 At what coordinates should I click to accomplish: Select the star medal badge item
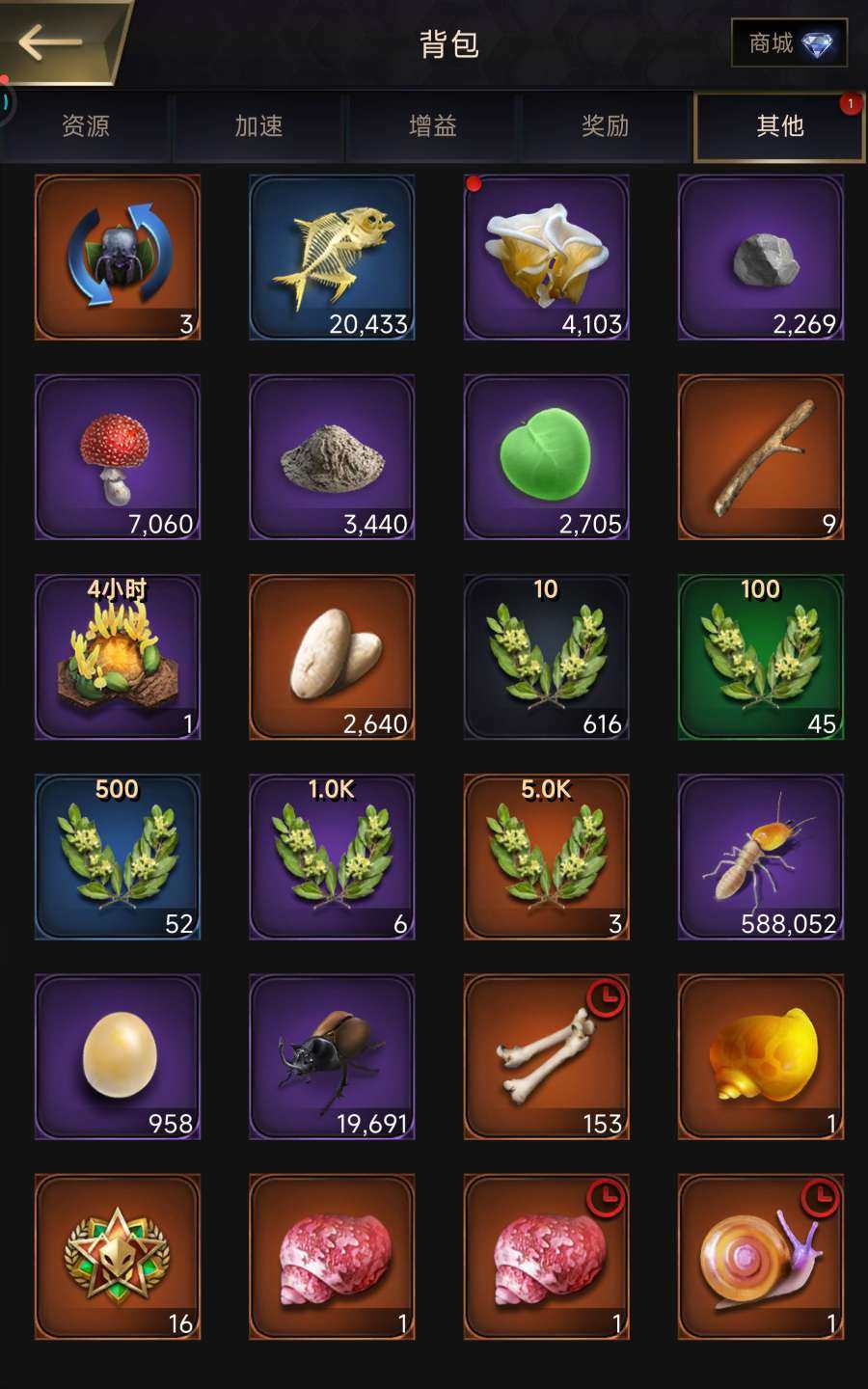(x=118, y=1257)
